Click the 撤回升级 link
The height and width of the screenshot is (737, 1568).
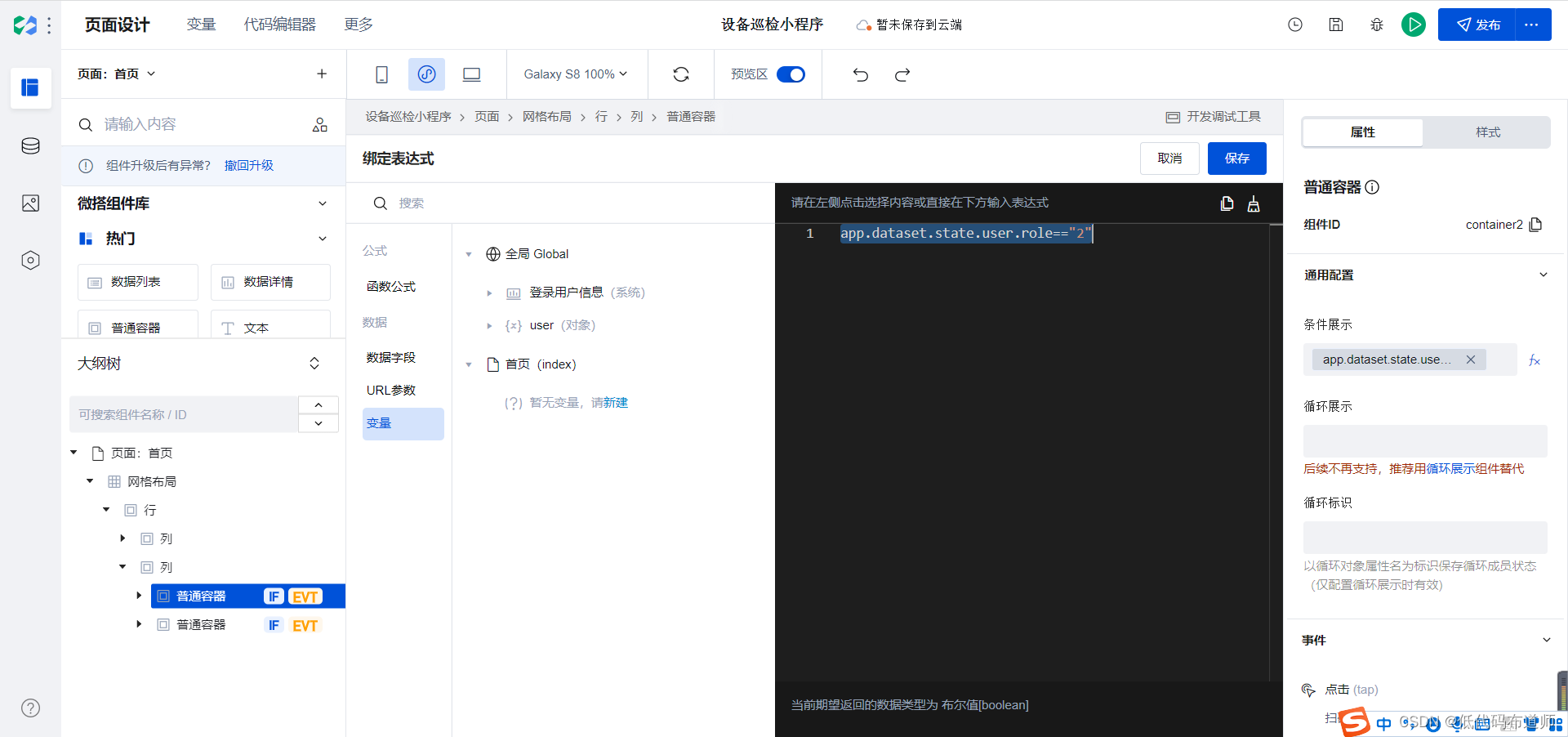(x=249, y=165)
